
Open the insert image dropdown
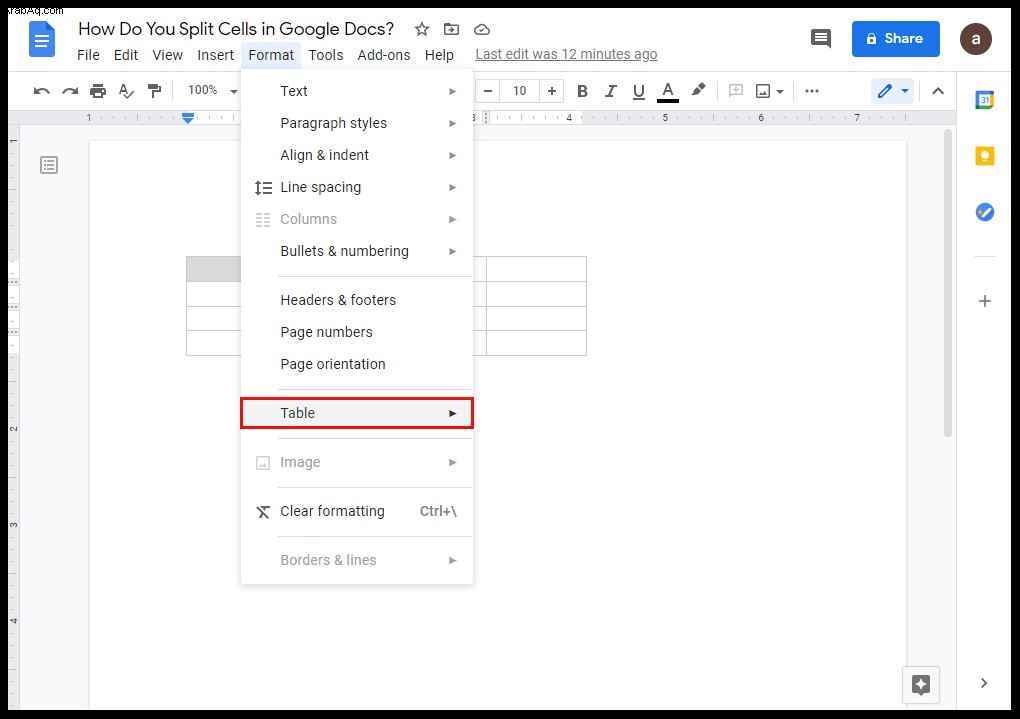[770, 91]
